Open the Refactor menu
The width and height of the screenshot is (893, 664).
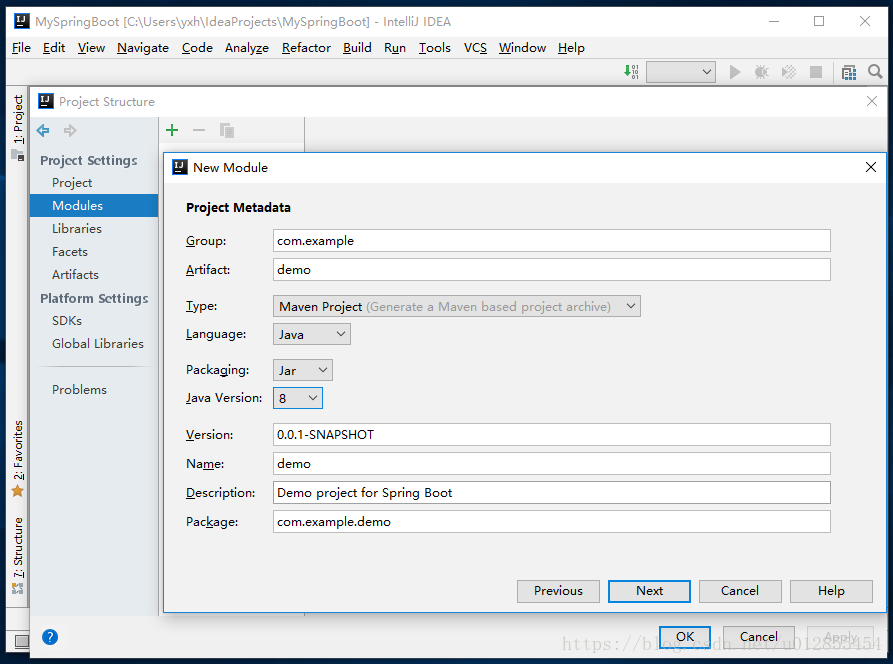click(x=306, y=48)
